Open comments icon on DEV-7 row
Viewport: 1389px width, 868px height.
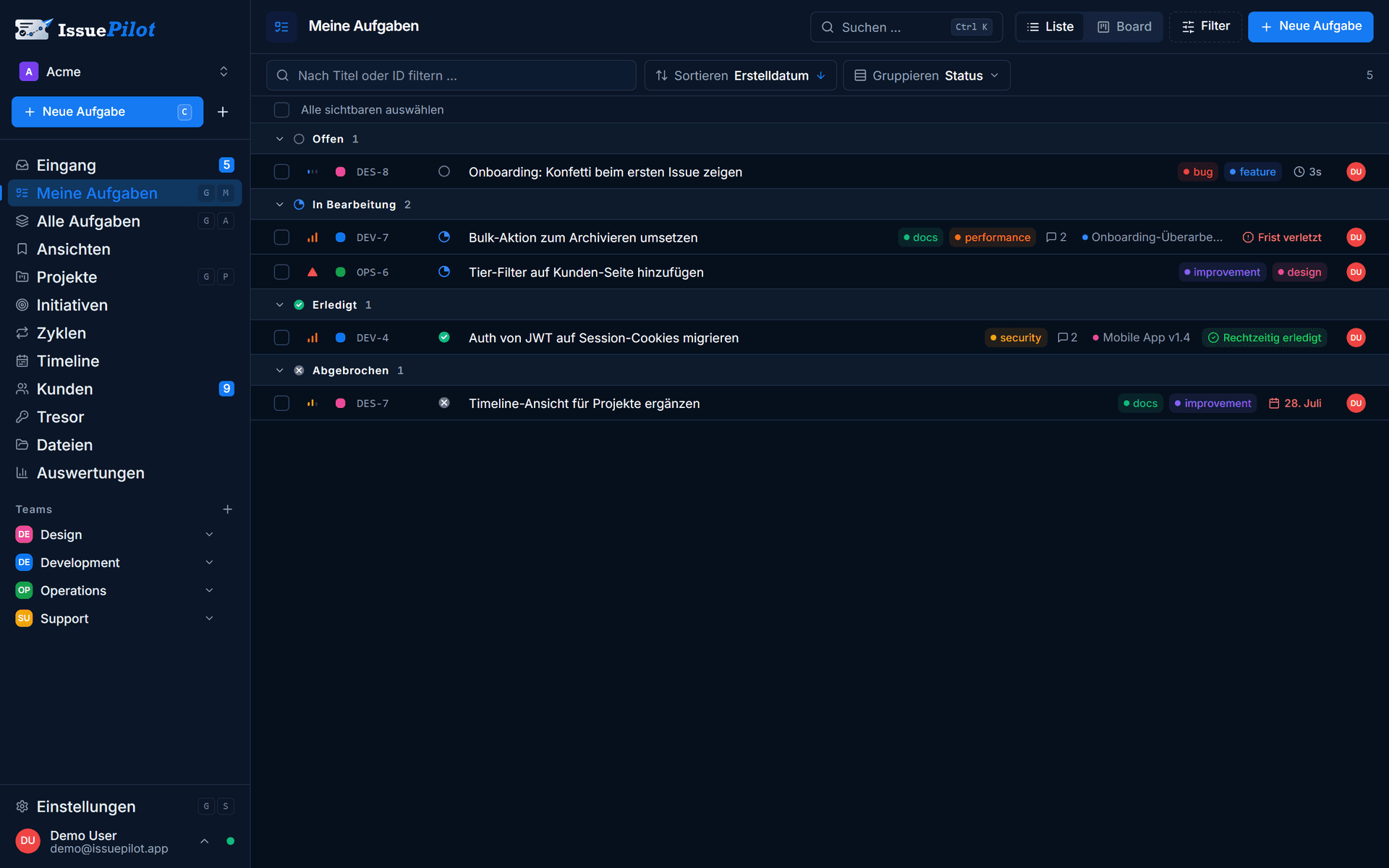click(x=1051, y=237)
